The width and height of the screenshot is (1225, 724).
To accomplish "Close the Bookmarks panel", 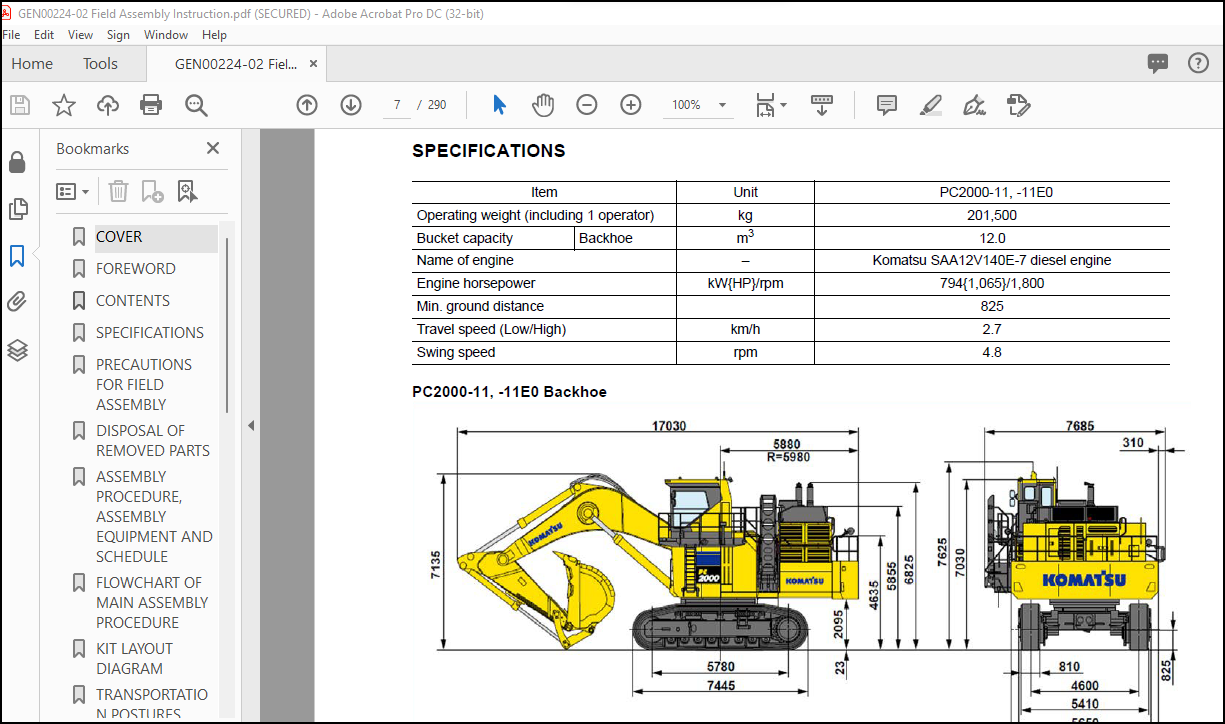I will tap(212, 148).
